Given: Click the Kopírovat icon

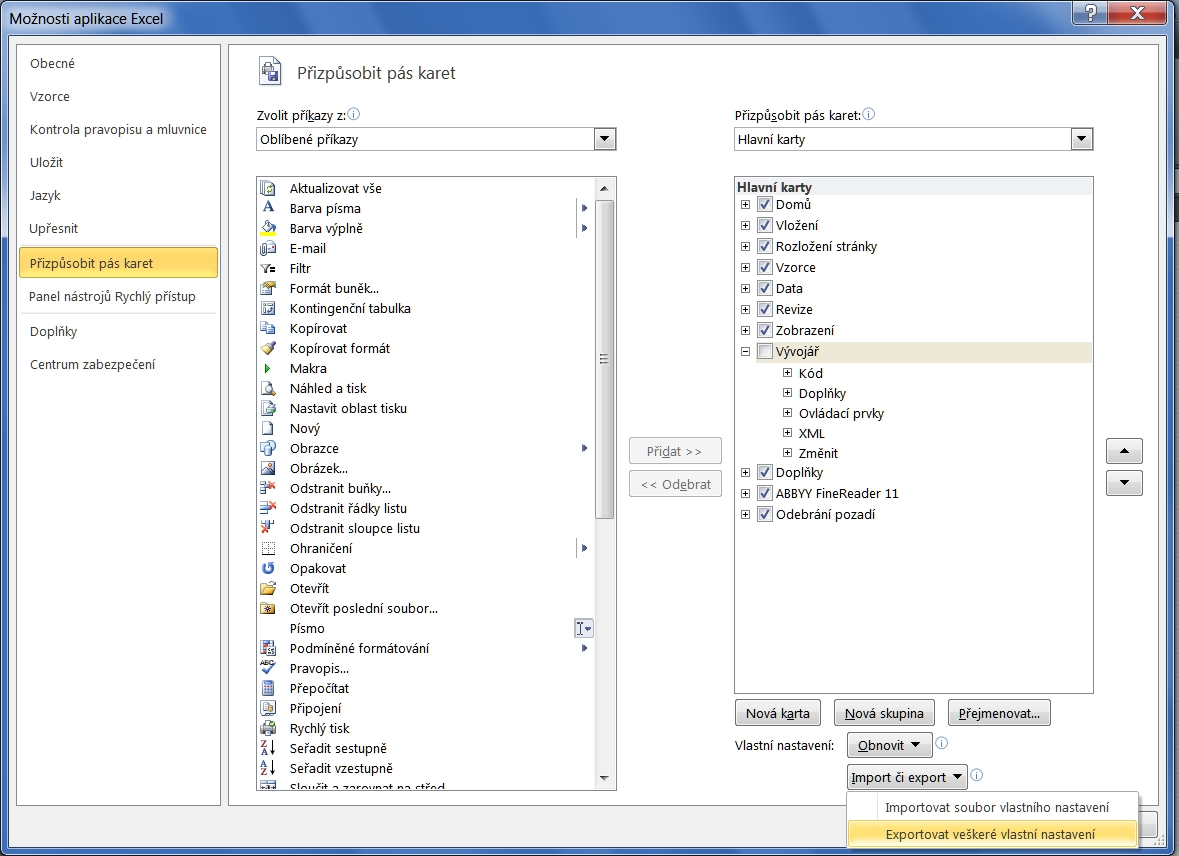Looking at the screenshot, I should click(268, 328).
